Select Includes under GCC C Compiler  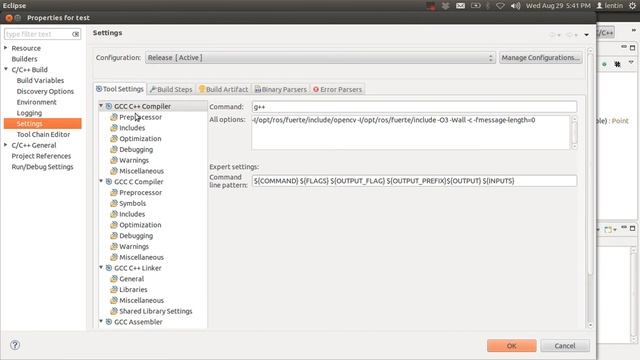click(x=132, y=214)
